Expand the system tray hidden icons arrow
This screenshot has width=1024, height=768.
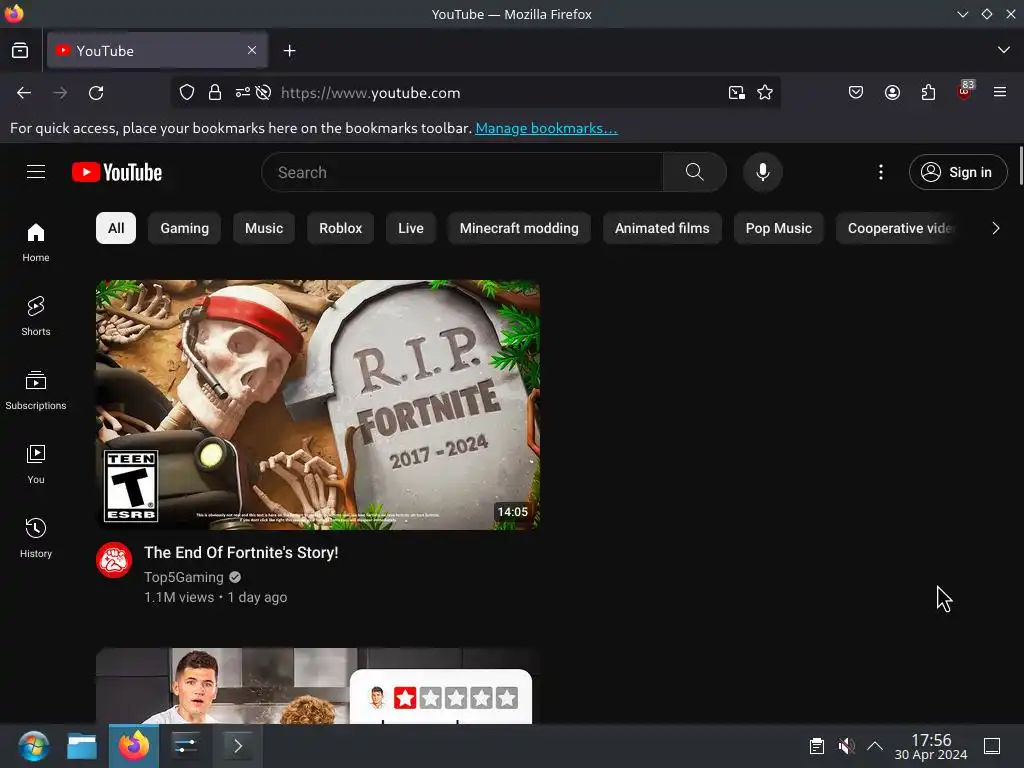tap(875, 746)
